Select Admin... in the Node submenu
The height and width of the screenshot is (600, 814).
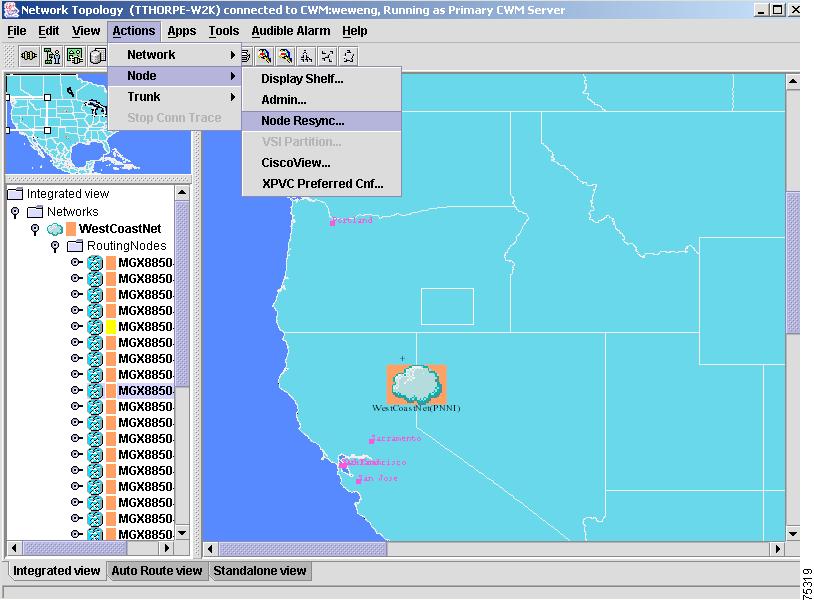pyautogui.click(x=321, y=100)
